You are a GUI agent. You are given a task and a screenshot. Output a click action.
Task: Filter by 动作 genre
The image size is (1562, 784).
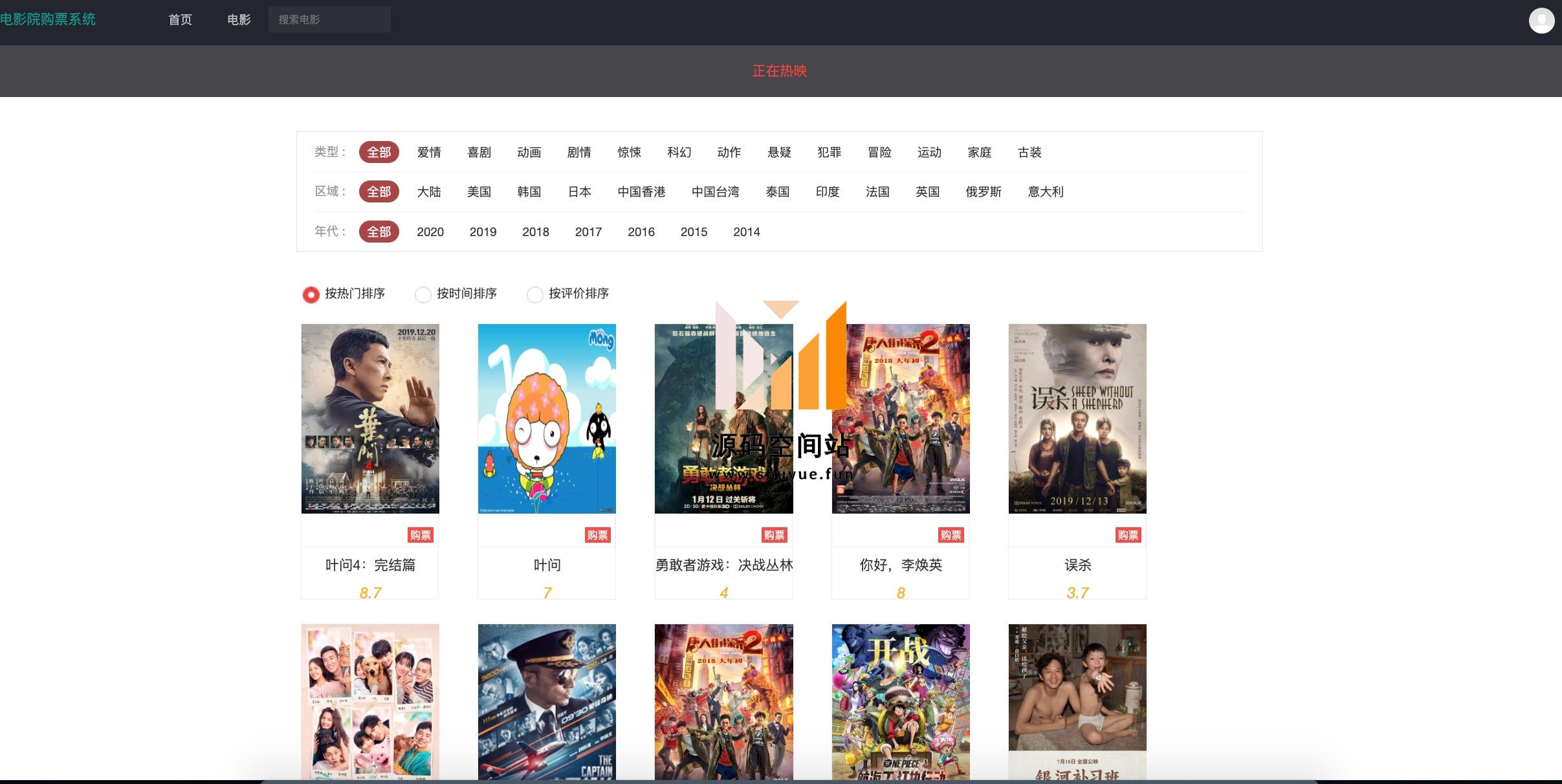click(729, 152)
